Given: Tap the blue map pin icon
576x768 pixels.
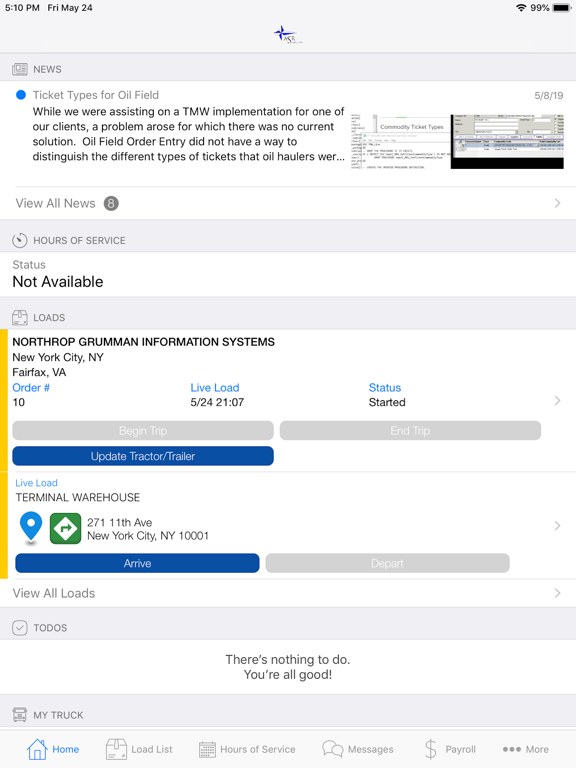Looking at the screenshot, I should (x=30, y=528).
